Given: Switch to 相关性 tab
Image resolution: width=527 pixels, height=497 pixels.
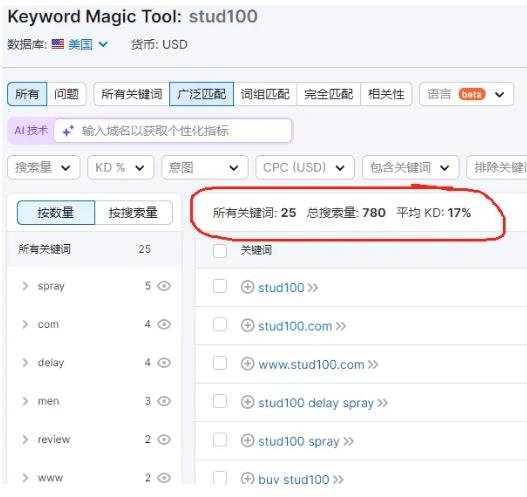Looking at the screenshot, I should point(386,94).
